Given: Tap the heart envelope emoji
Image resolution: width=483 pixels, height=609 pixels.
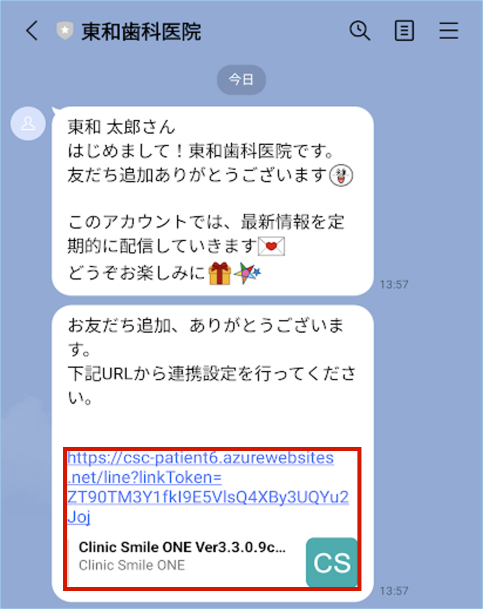Looking at the screenshot, I should (272, 246).
